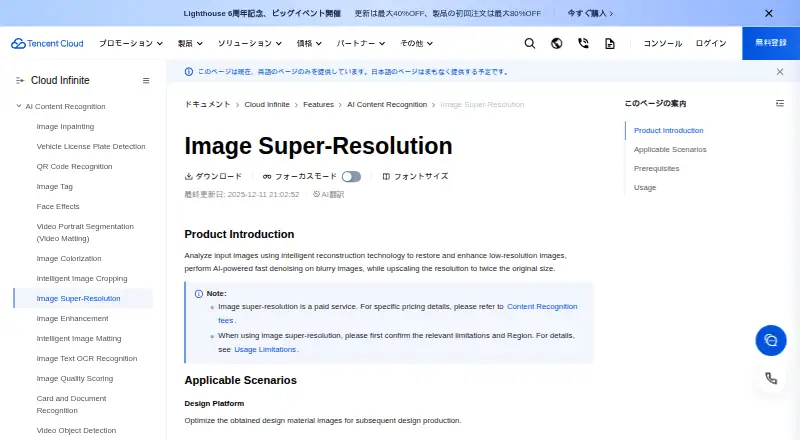Click the Tencent Cloud logo

pyautogui.click(x=47, y=43)
